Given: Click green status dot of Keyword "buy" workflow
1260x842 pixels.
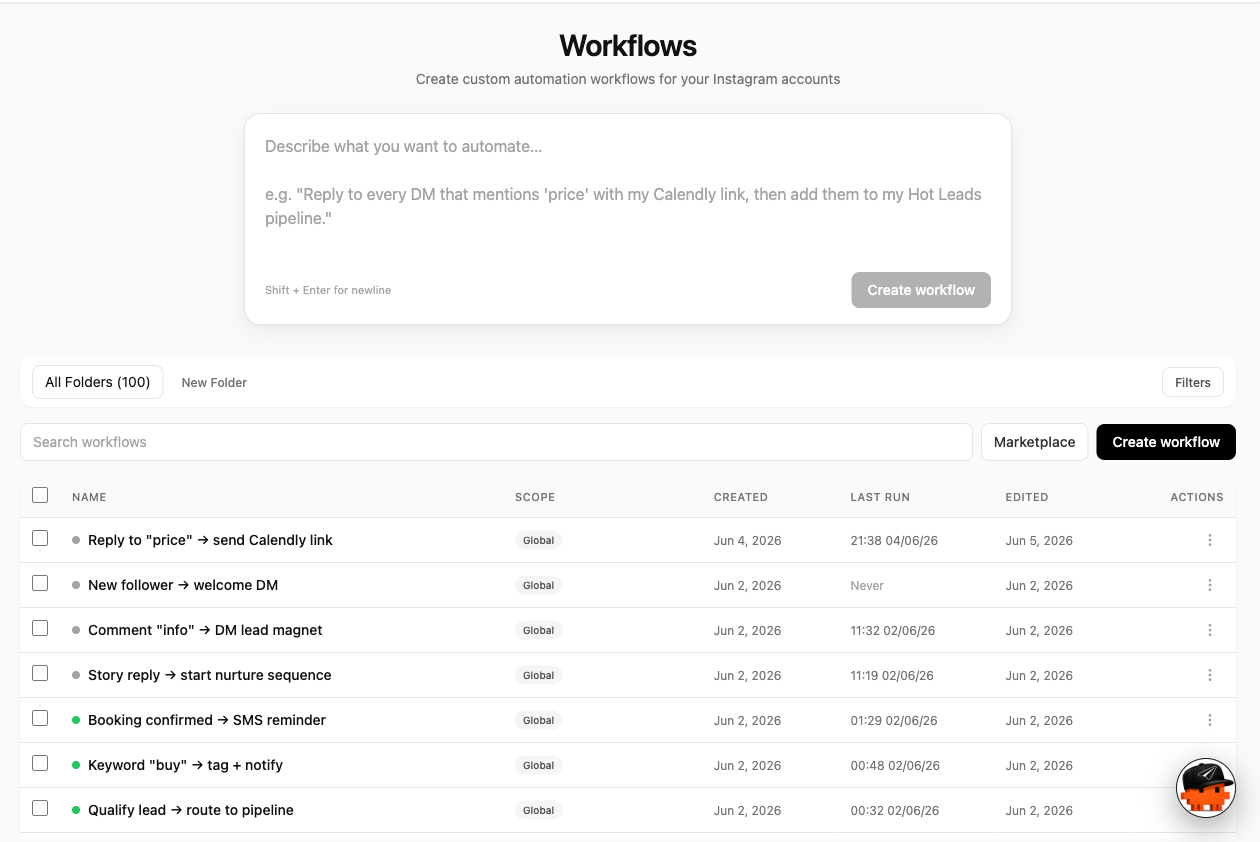Looking at the screenshot, I should point(76,765).
